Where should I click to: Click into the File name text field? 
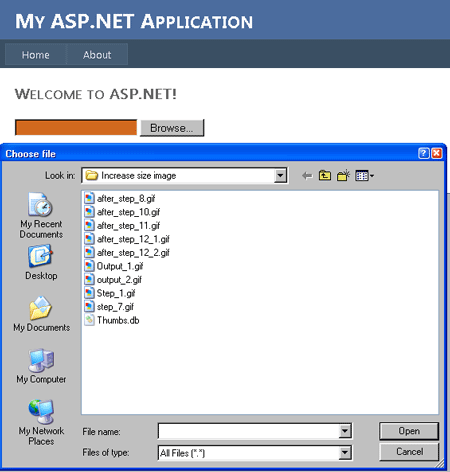coord(249,431)
